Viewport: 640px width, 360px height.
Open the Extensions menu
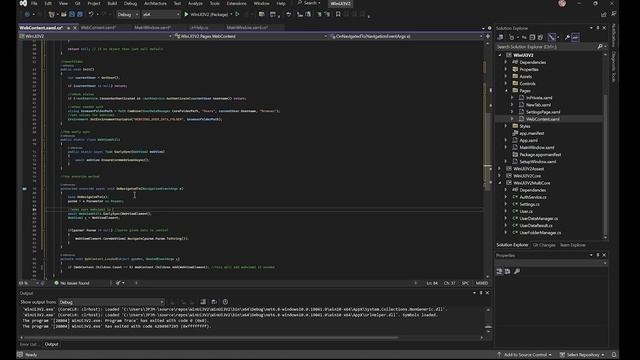236,4
